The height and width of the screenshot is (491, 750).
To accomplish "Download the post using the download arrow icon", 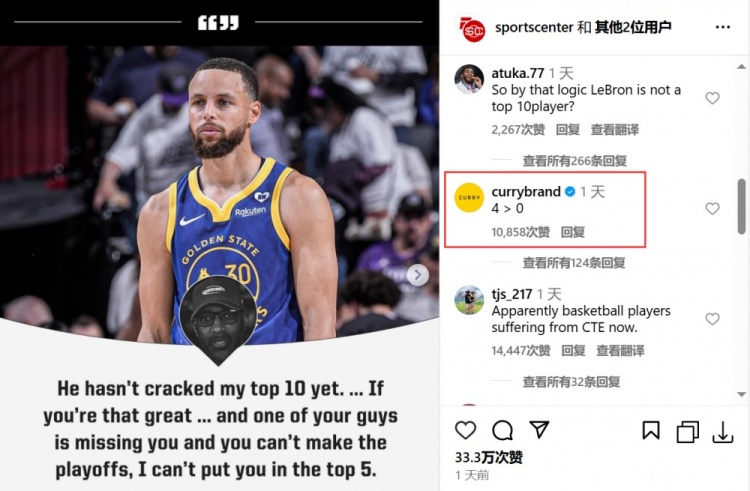I will click(723, 432).
